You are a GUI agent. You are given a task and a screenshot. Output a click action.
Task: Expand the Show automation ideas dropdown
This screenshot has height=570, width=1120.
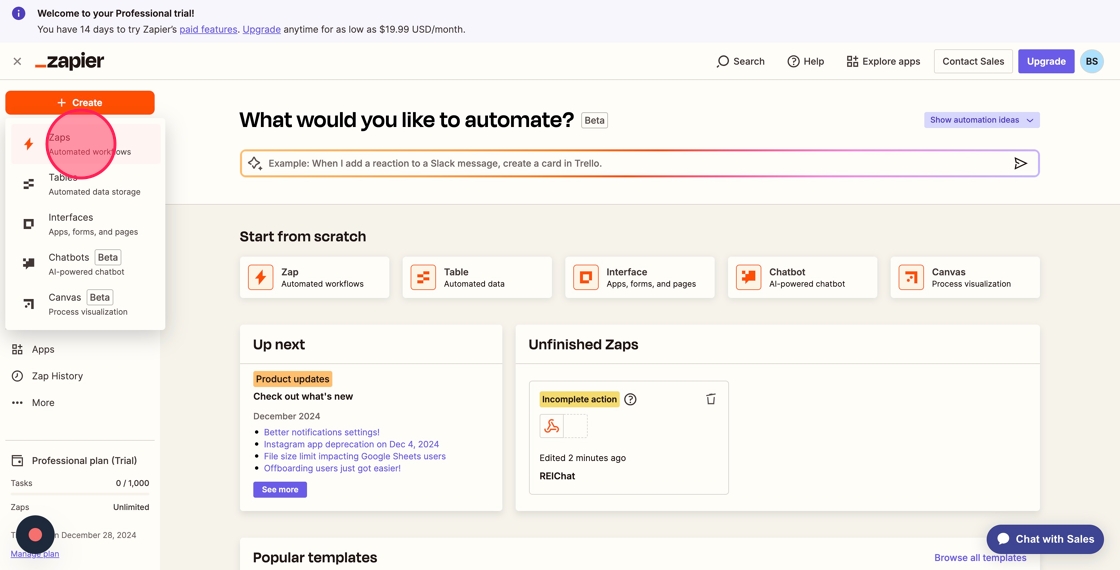[981, 120]
